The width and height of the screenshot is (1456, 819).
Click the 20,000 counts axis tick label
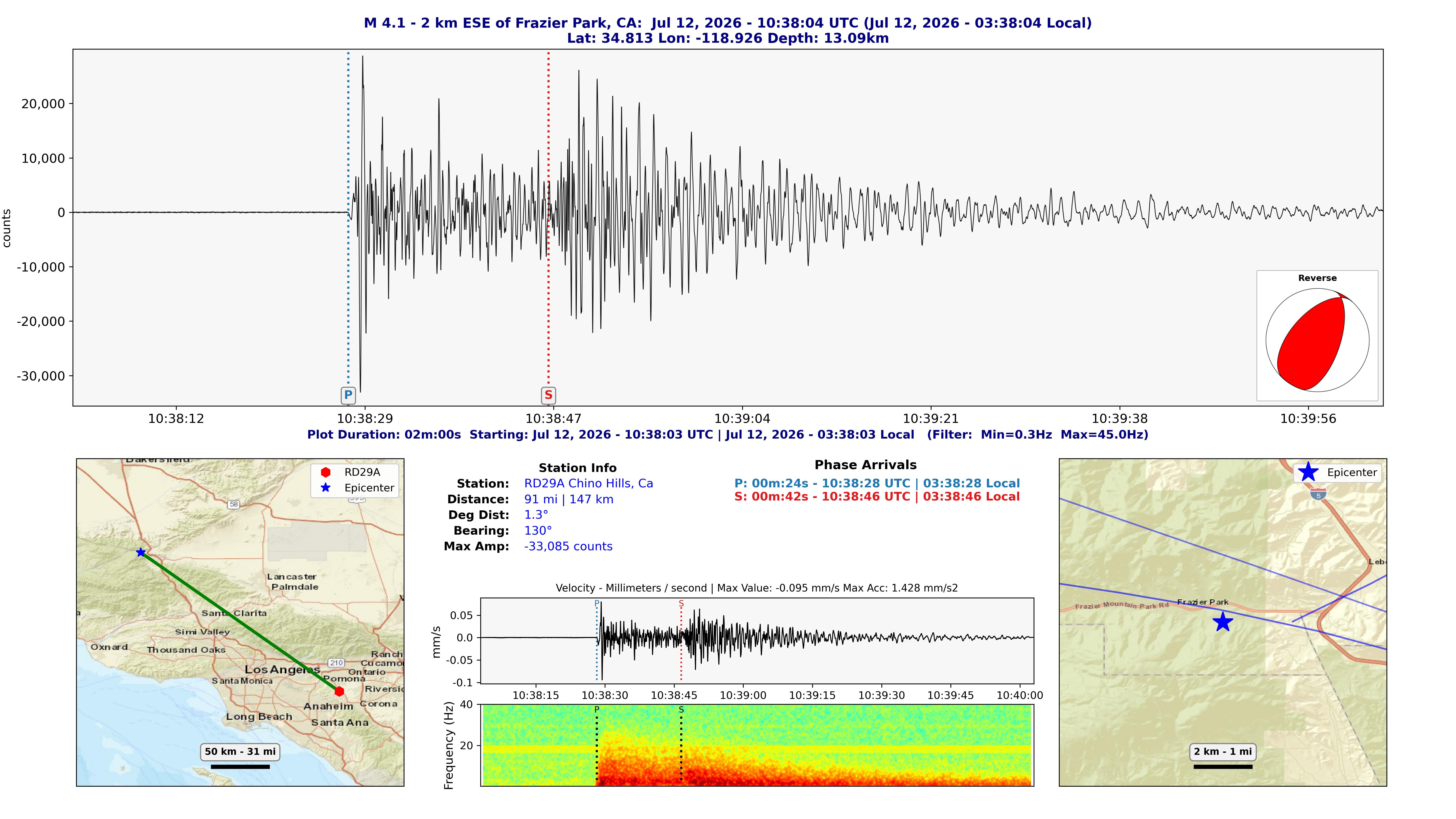click(x=43, y=104)
